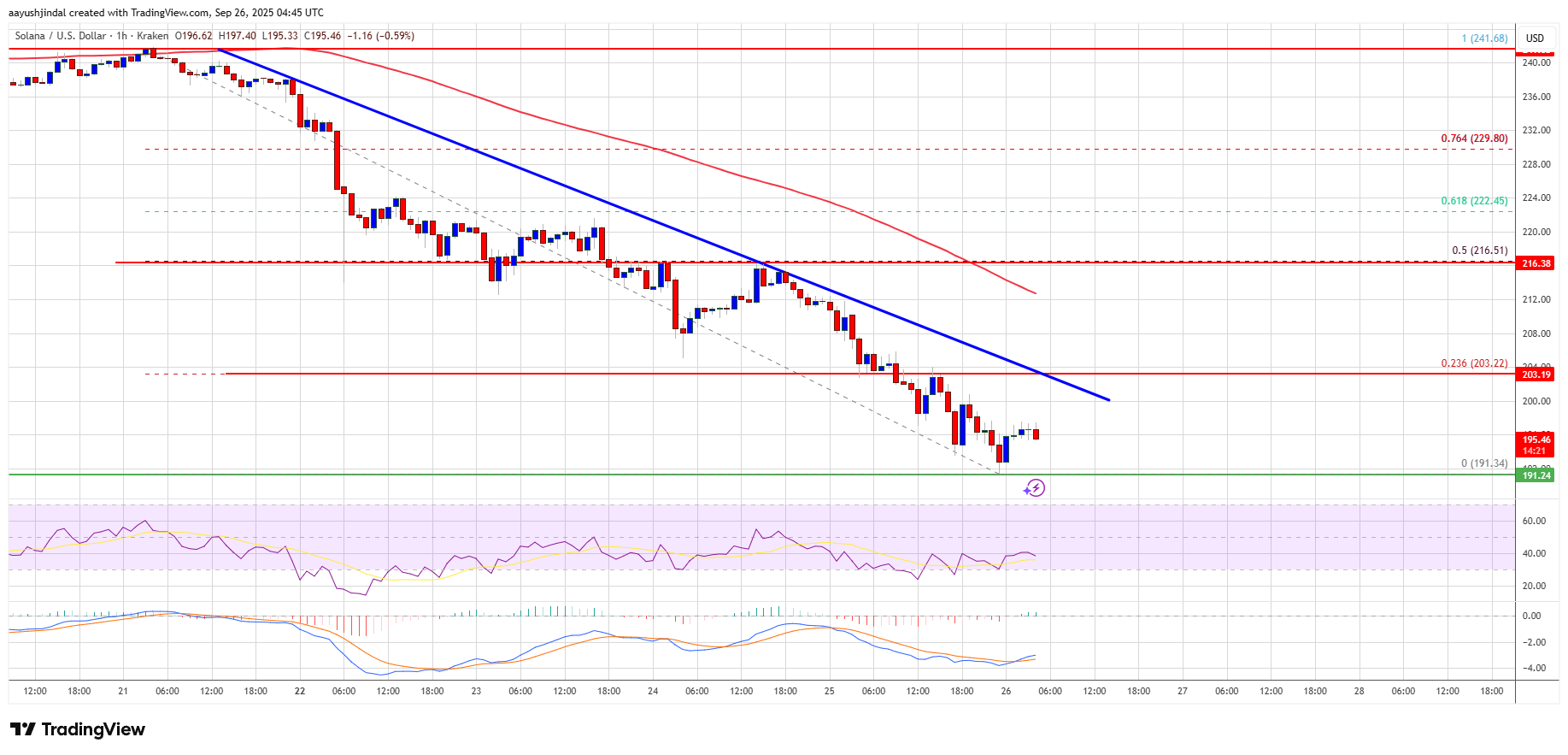The height and width of the screenshot is (755, 1568).
Task: Click the date 22 on time axis
Action: [x=300, y=691]
